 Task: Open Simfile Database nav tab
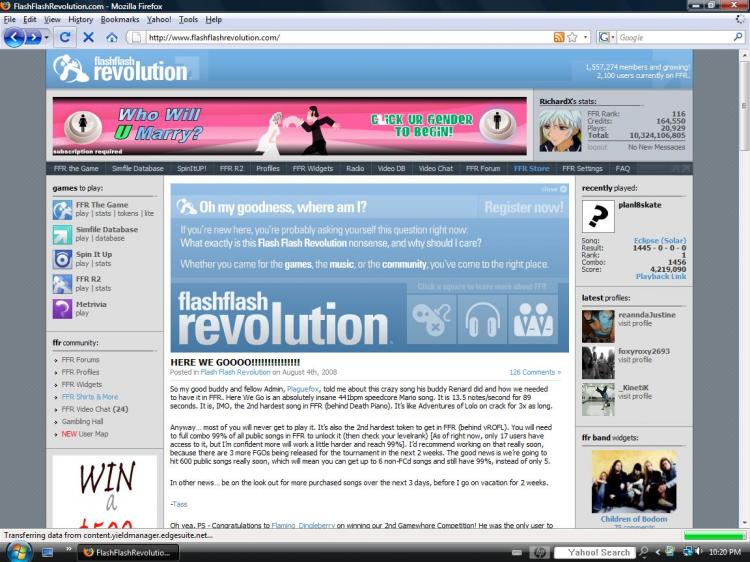pos(138,168)
